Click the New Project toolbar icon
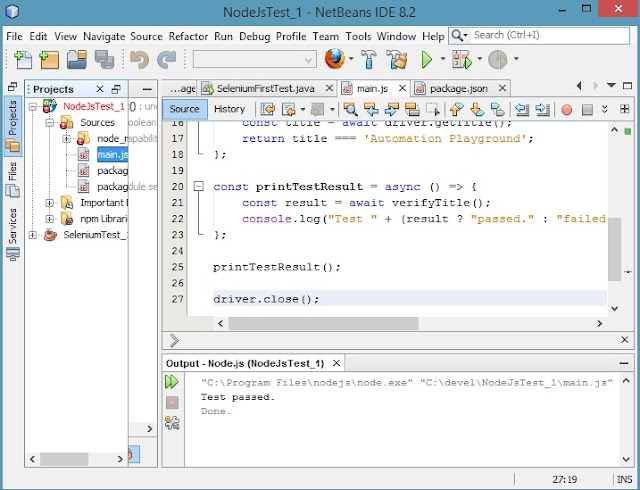The width and height of the screenshot is (640, 490). tap(49, 60)
